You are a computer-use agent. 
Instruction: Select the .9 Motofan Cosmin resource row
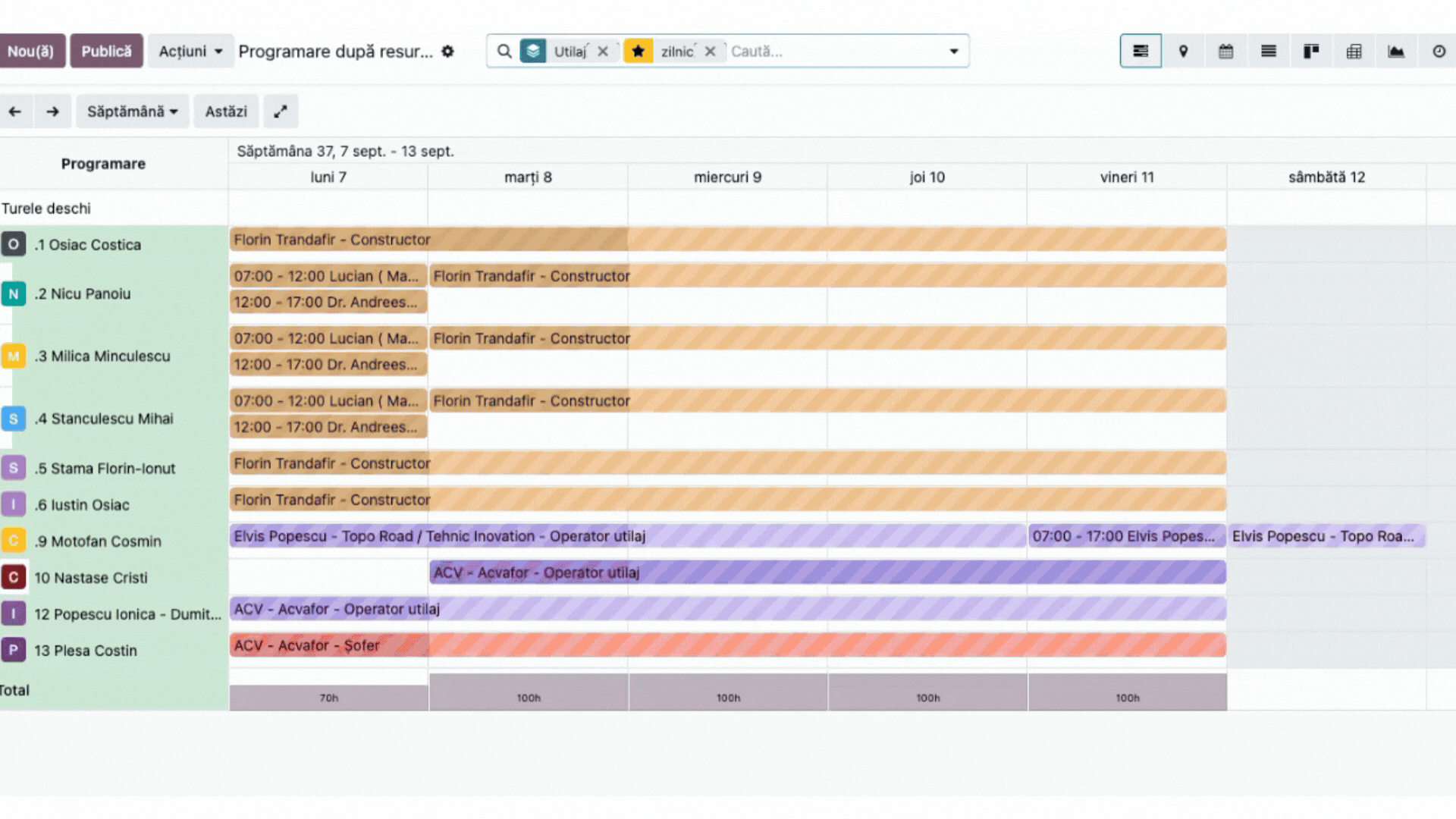tap(114, 541)
